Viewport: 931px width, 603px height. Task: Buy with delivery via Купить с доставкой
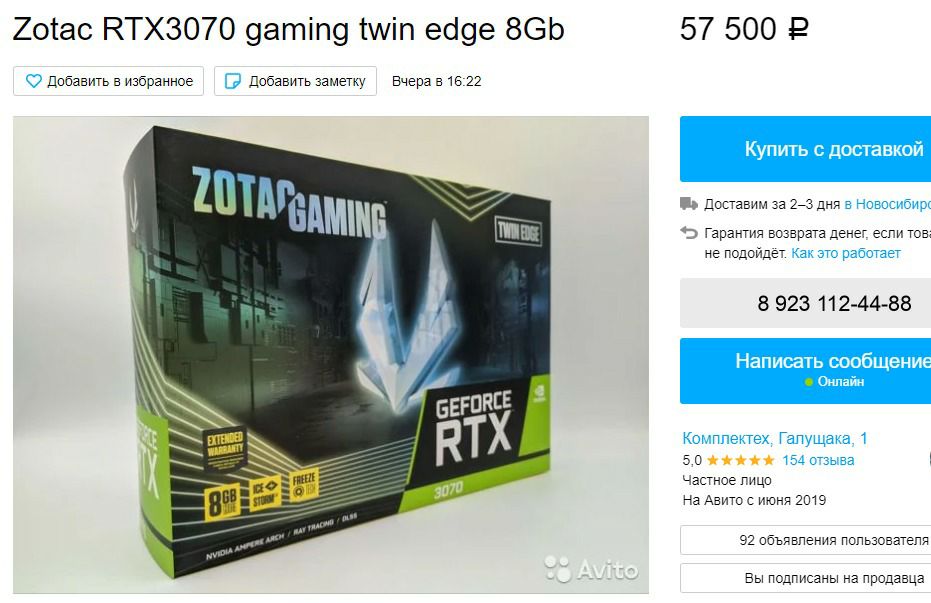(805, 149)
